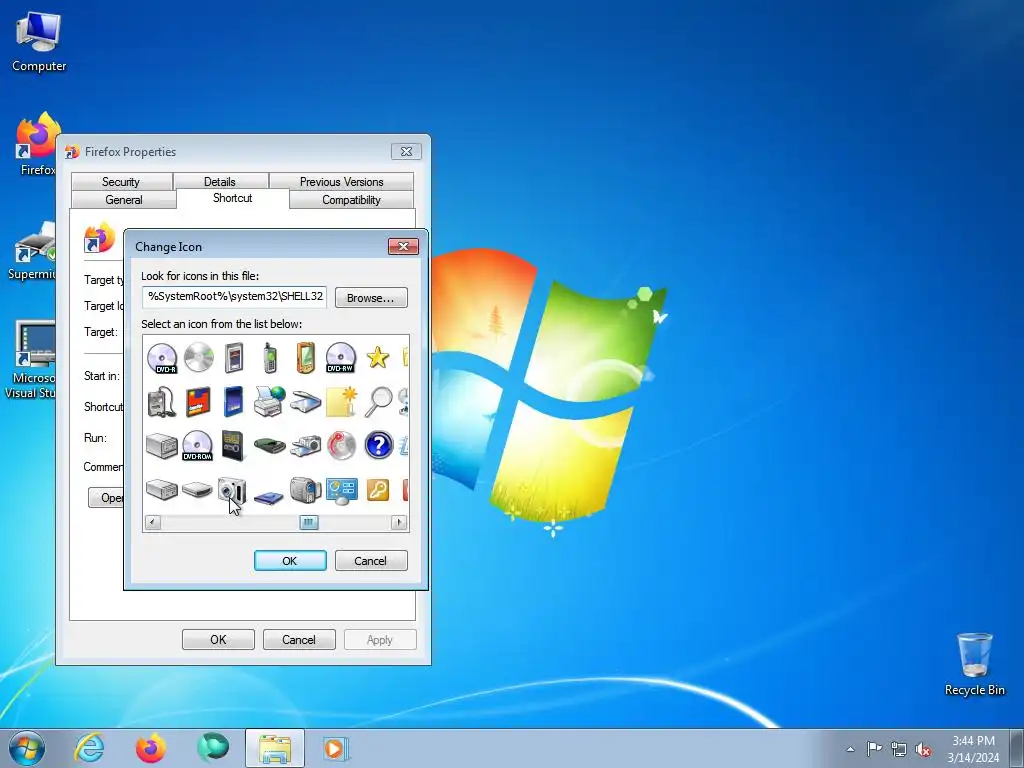The height and width of the screenshot is (768, 1024).
Task: Select the blue memory card icon
Action: tap(233, 402)
